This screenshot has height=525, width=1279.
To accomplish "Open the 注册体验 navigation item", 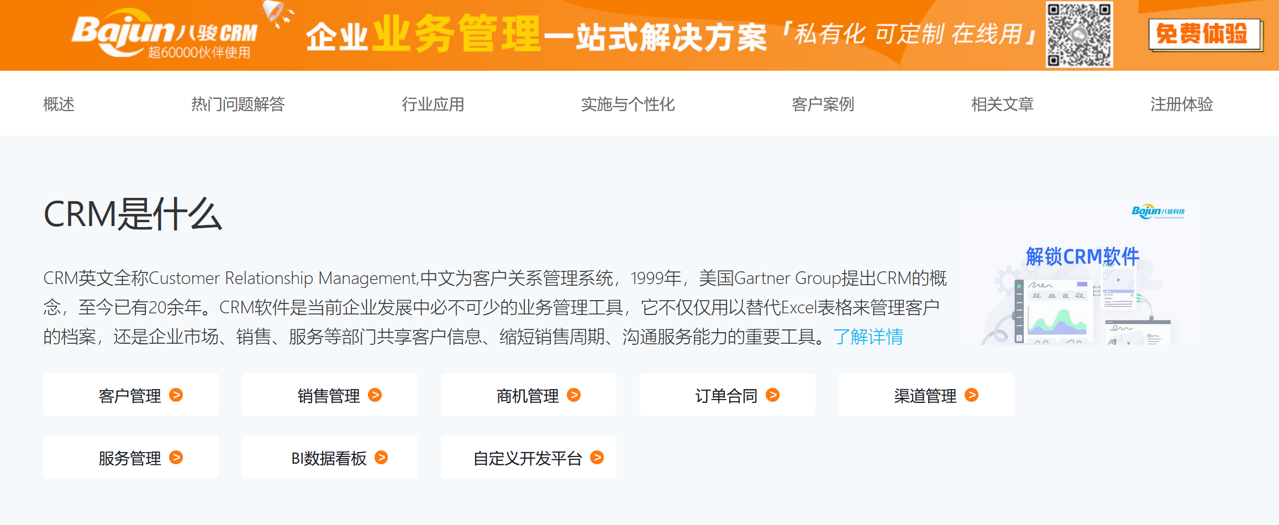I will coord(1181,104).
